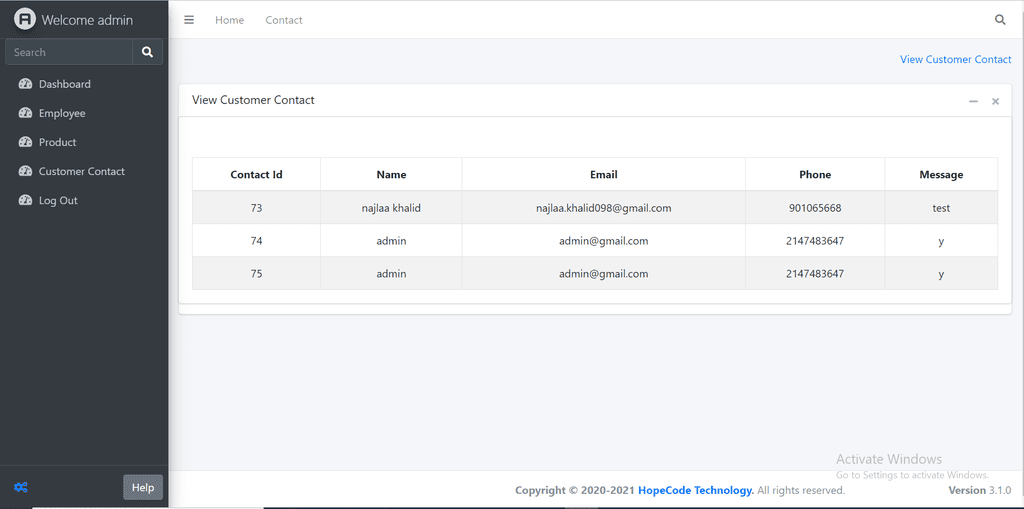
Task: Close the View Customer Contact card
Action: pyautogui.click(x=995, y=101)
